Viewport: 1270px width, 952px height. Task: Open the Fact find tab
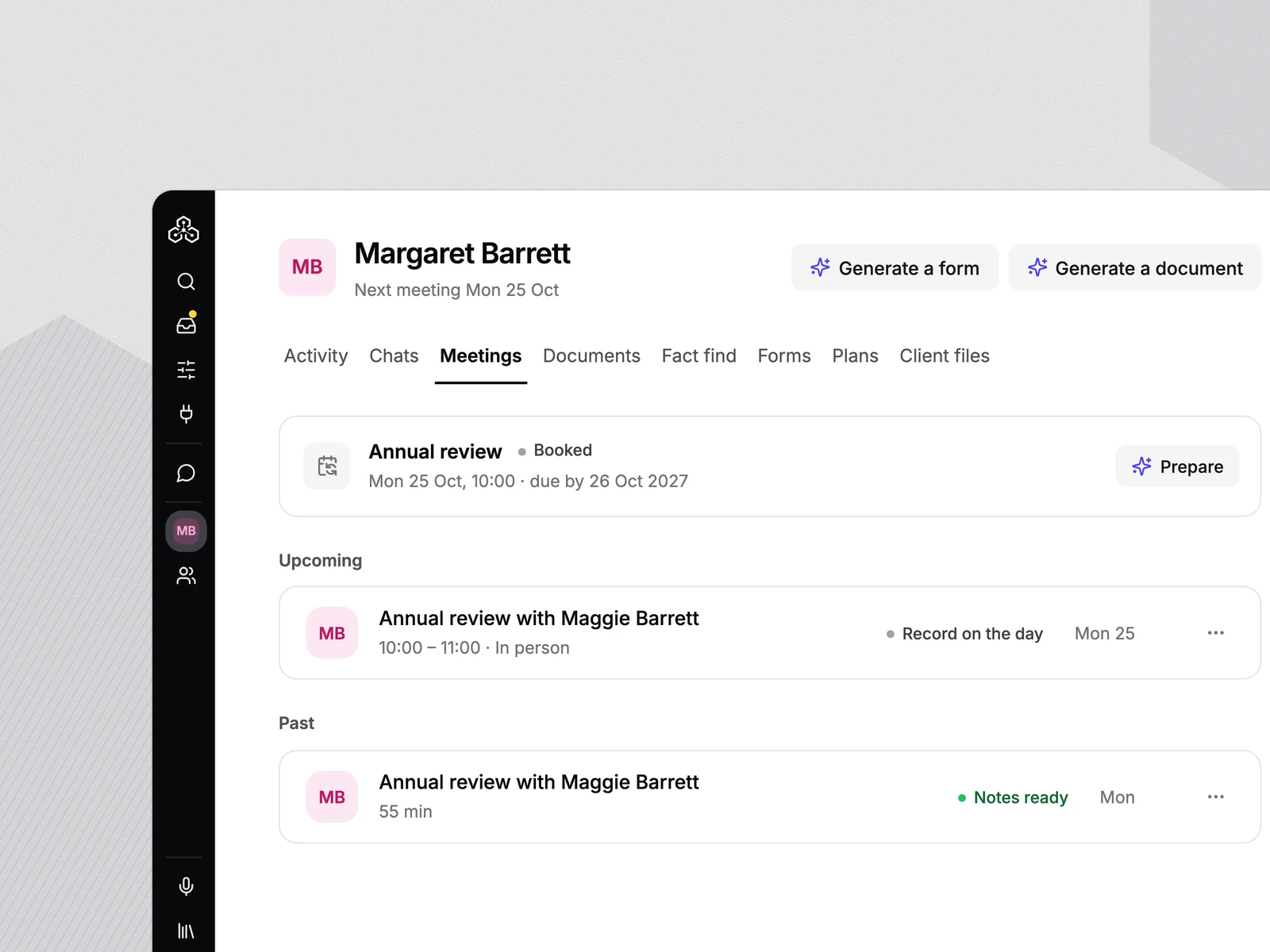[699, 356]
